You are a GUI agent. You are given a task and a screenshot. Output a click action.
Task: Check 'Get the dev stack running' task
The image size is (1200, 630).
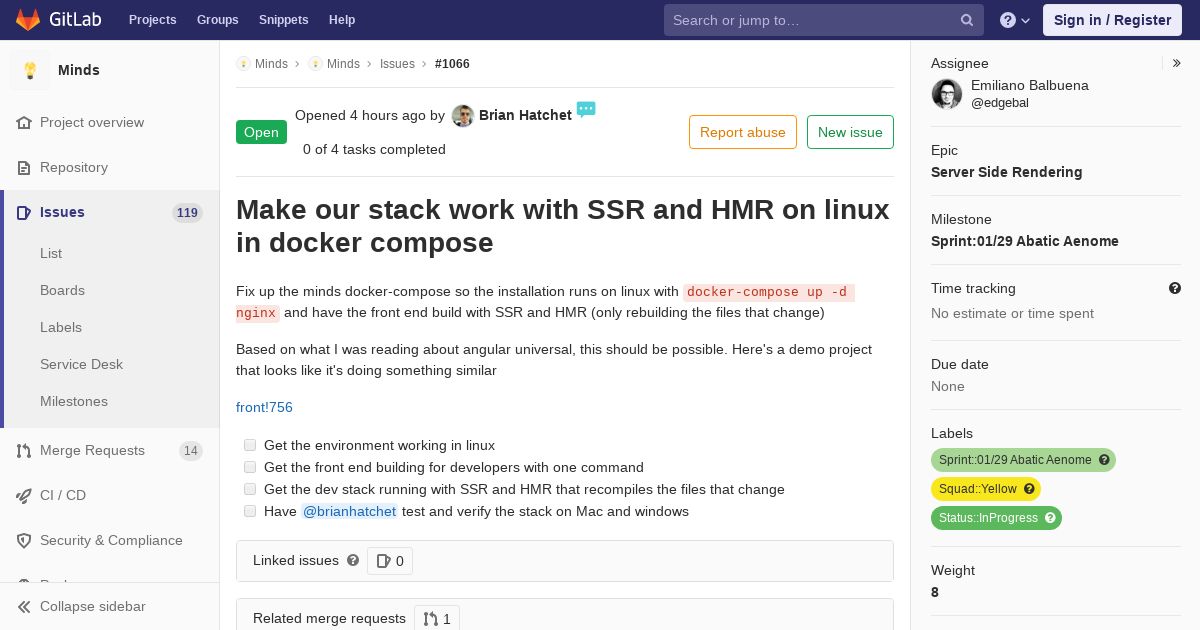click(250, 489)
